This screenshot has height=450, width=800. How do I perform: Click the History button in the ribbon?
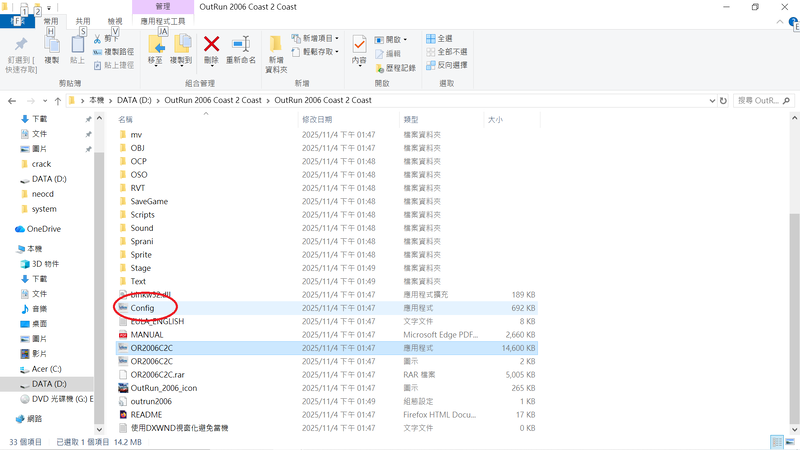coord(395,67)
